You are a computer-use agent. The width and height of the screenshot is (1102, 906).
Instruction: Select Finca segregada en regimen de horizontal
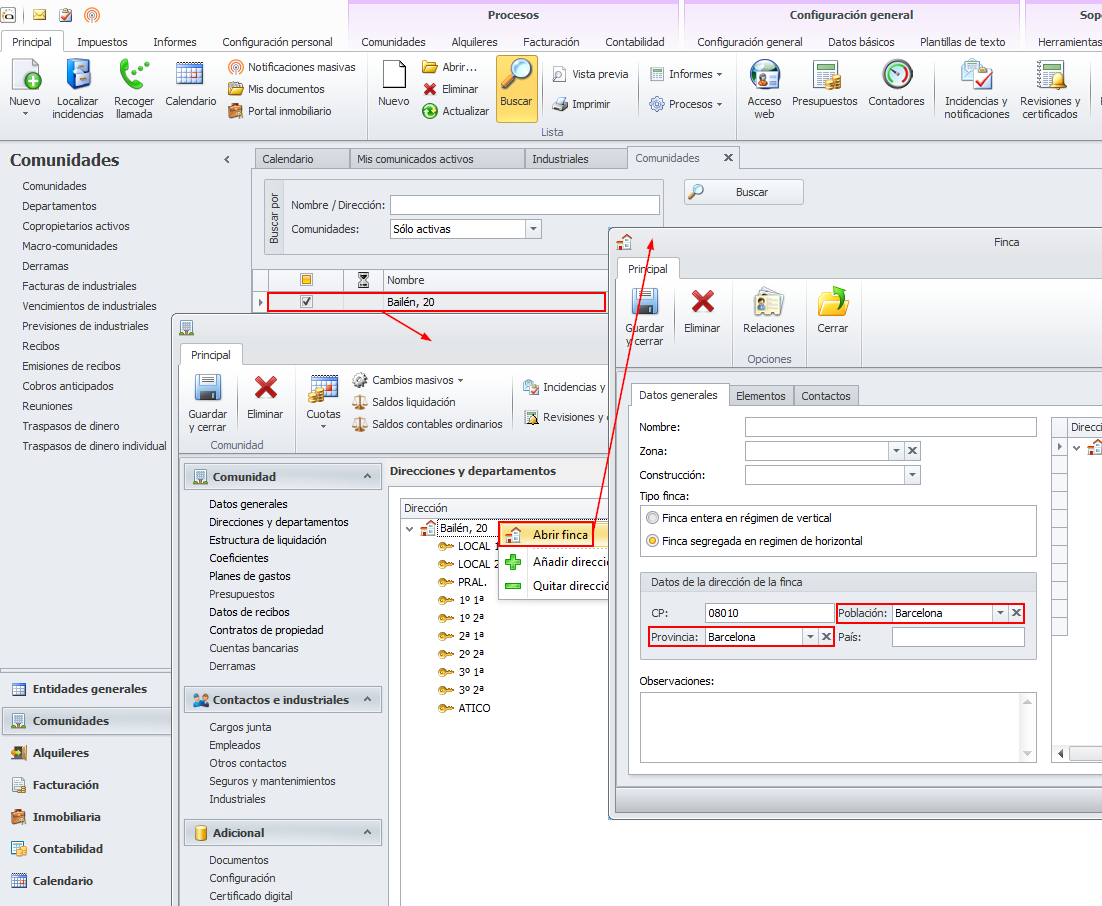tap(653, 541)
